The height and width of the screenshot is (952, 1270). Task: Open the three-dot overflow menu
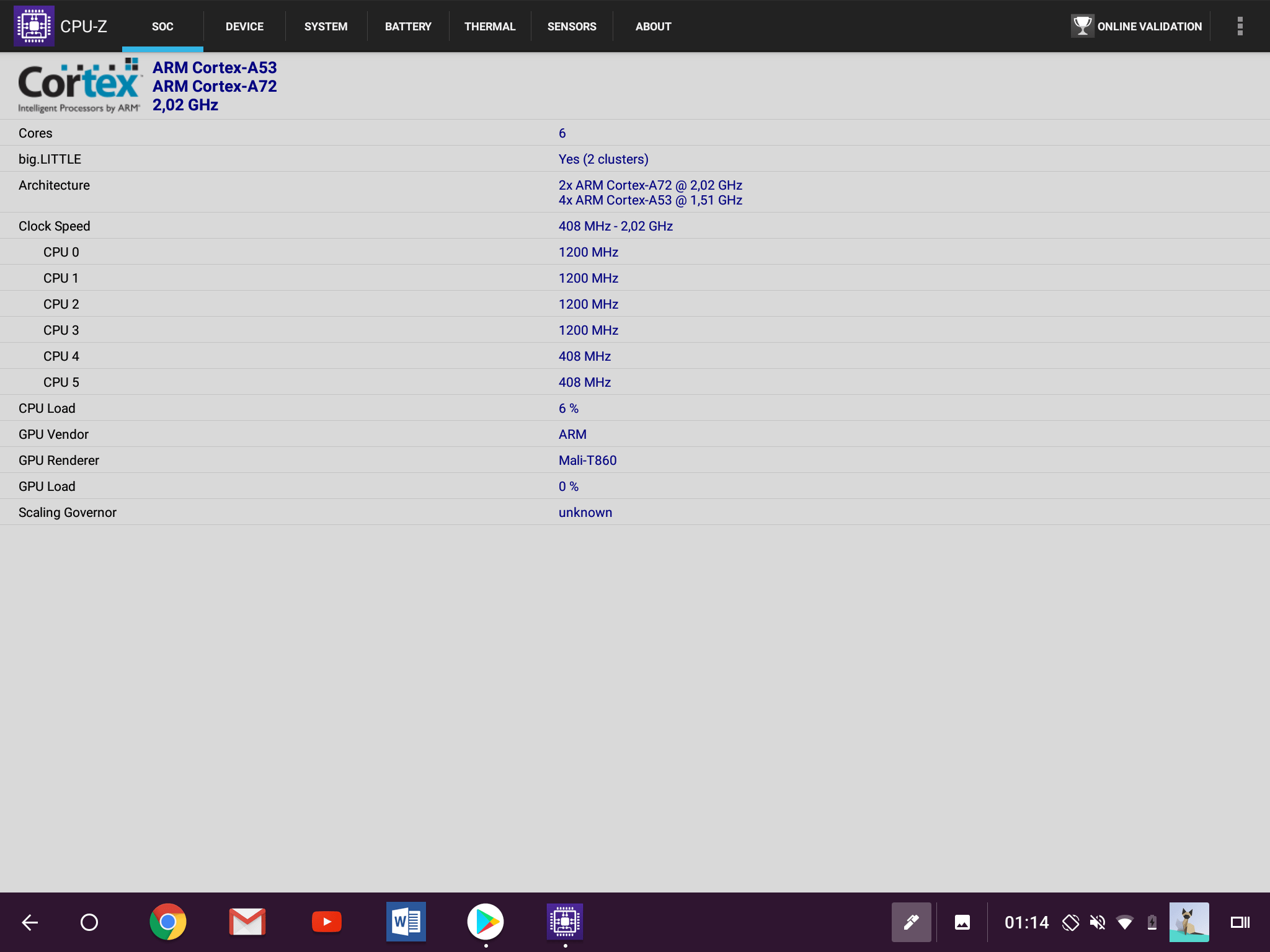tap(1240, 26)
